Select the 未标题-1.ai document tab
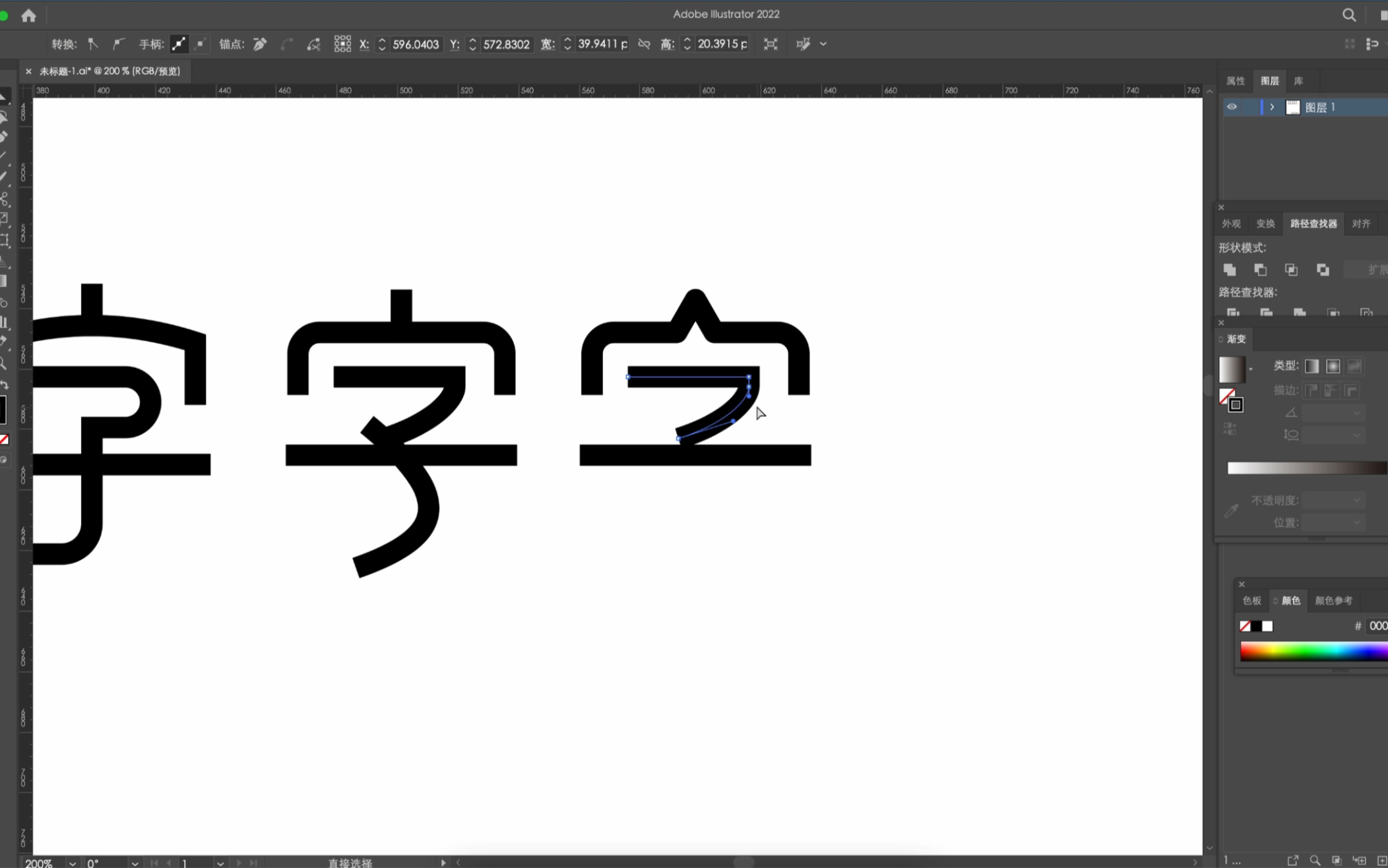Image resolution: width=1388 pixels, height=868 pixels. (x=110, y=71)
